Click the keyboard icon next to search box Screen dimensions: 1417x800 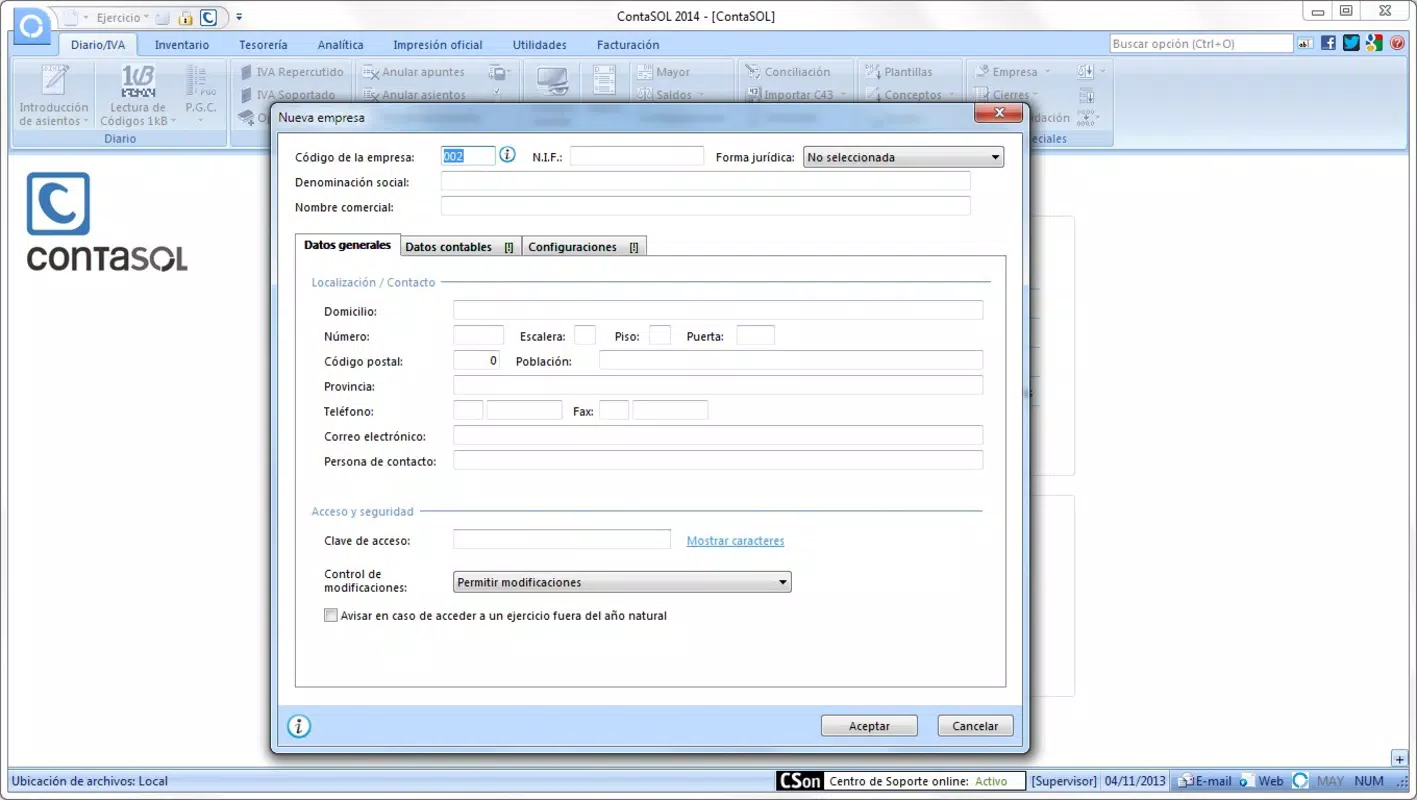point(1304,44)
